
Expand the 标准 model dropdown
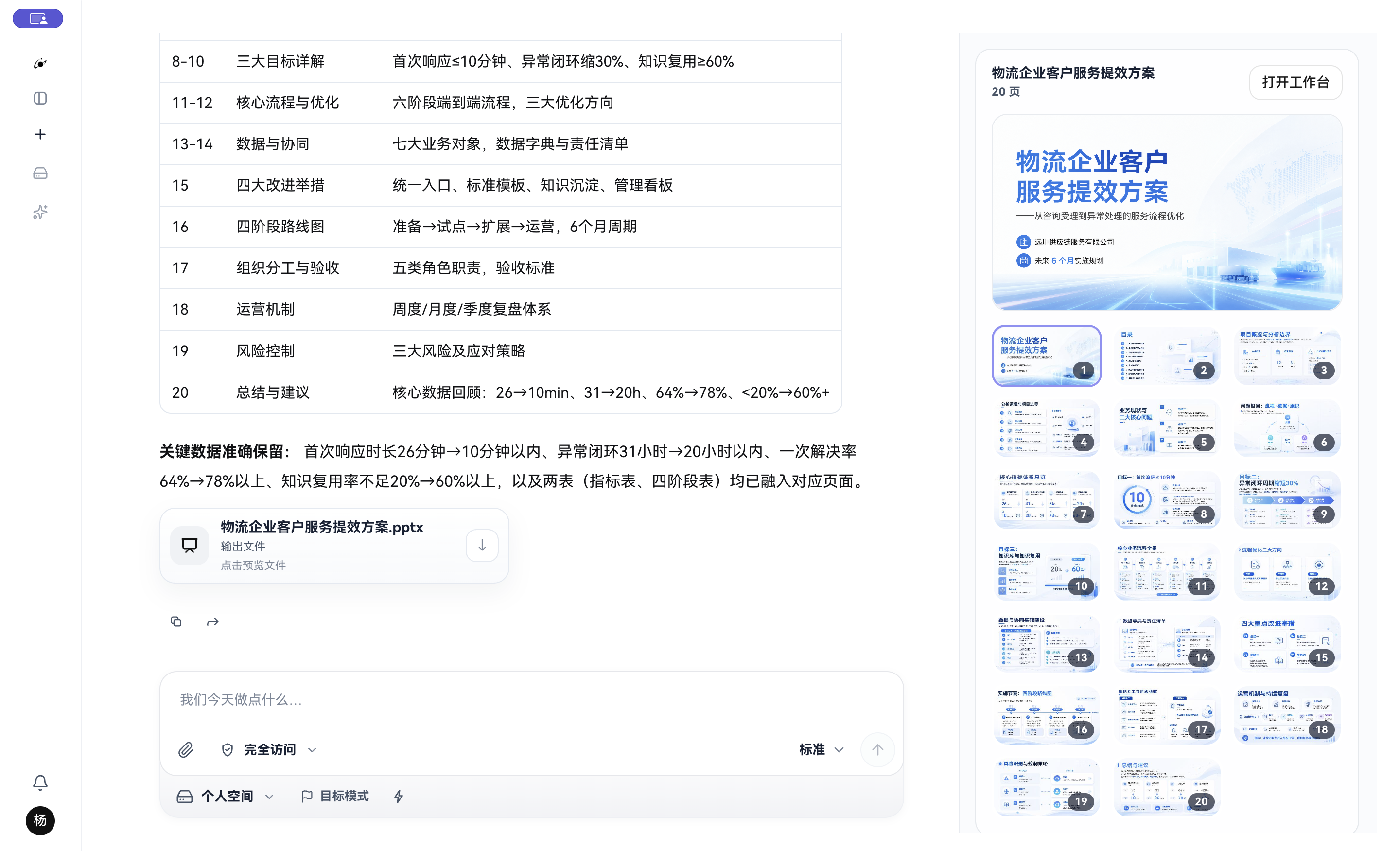pyautogui.click(x=821, y=750)
